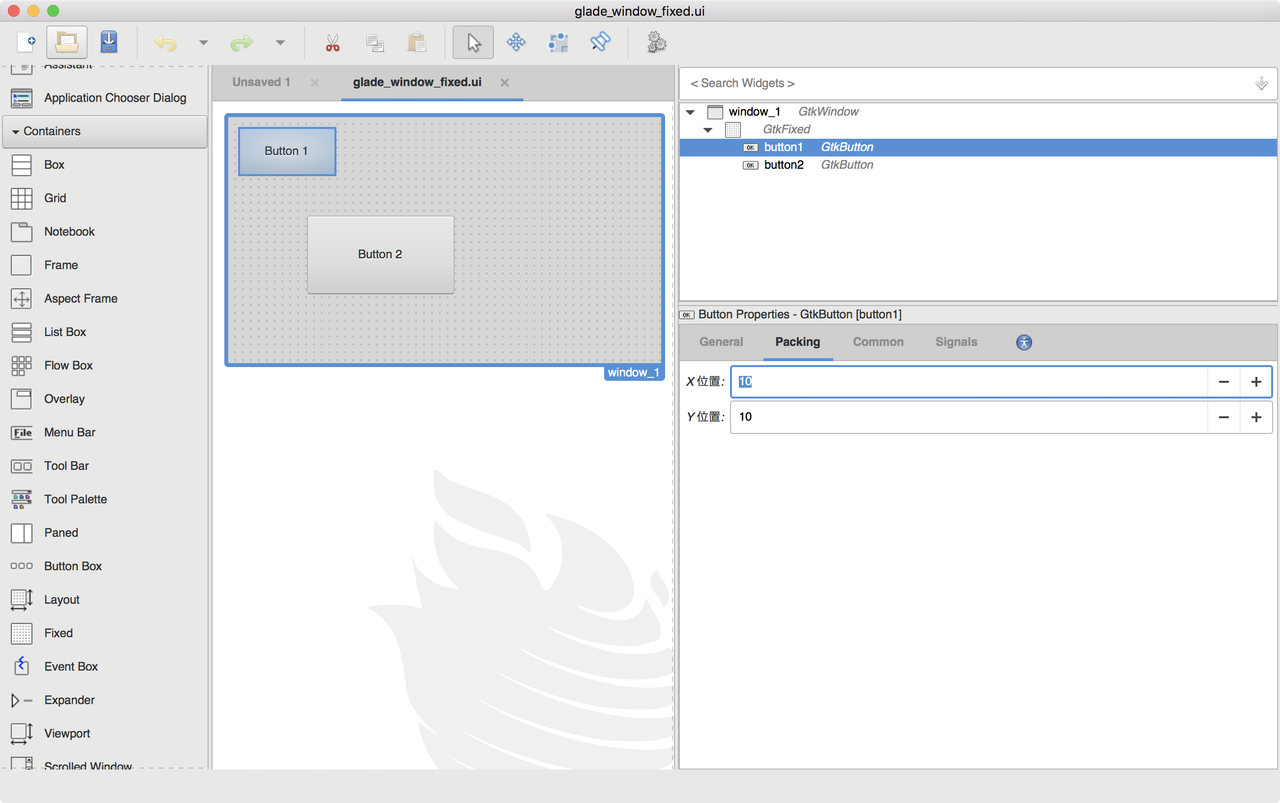This screenshot has height=803, width=1280.
Task: Activate the Selector tool
Action: (x=470, y=42)
